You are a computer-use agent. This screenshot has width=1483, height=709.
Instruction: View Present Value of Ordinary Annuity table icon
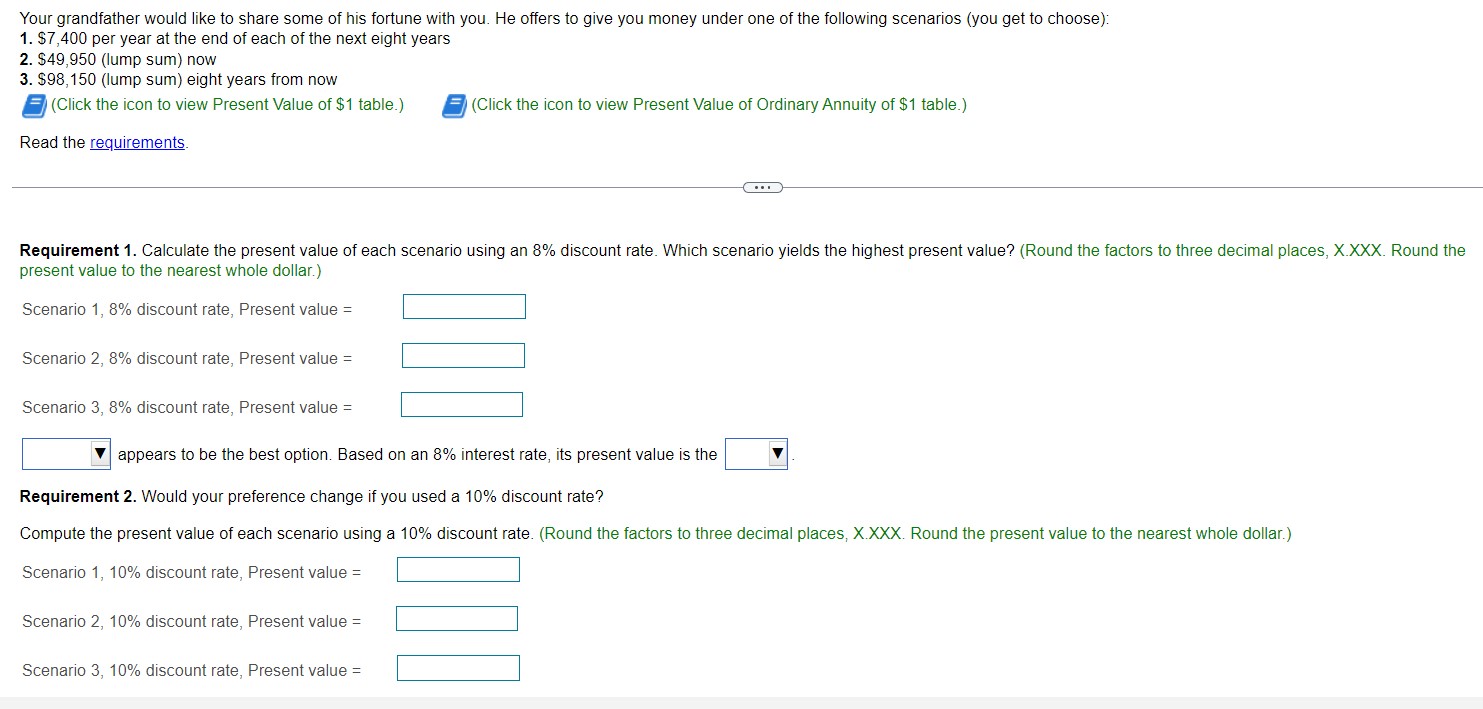pos(452,105)
